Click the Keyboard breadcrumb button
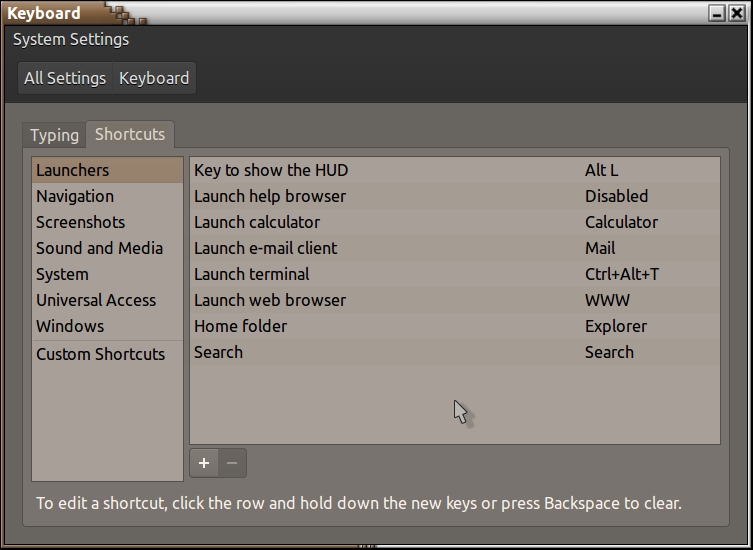The width and height of the screenshot is (753, 550). coord(154,78)
